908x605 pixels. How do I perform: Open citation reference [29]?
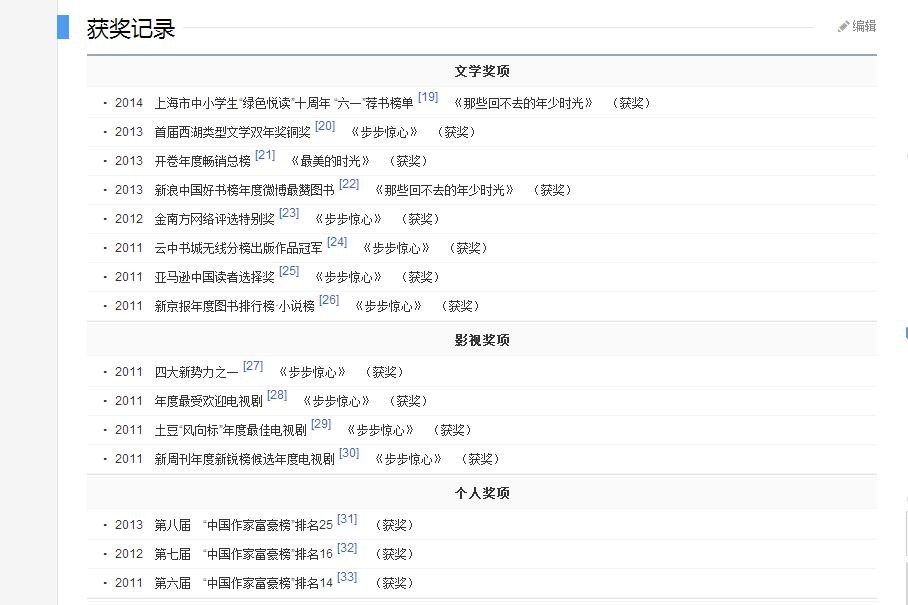[321, 424]
